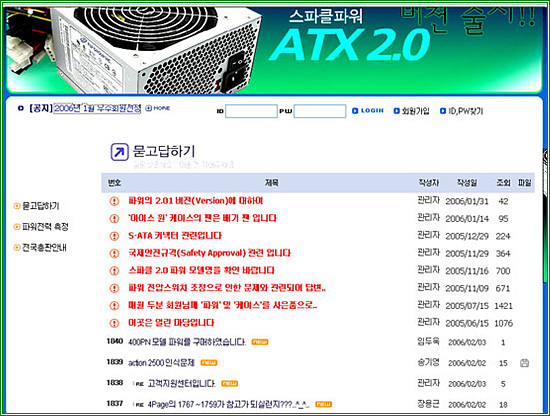550x416 pixels.
Task: Click the arrow icon next to 묻고답하기 heading
Action: coord(119,152)
